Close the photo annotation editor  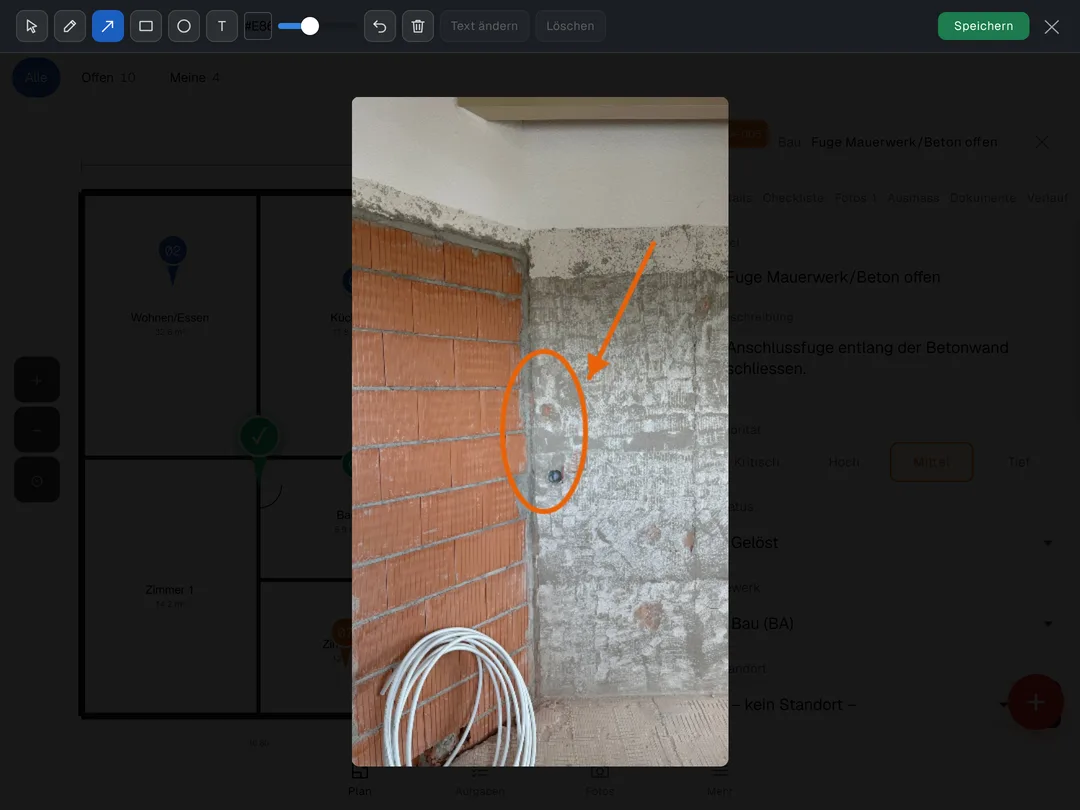1051,27
